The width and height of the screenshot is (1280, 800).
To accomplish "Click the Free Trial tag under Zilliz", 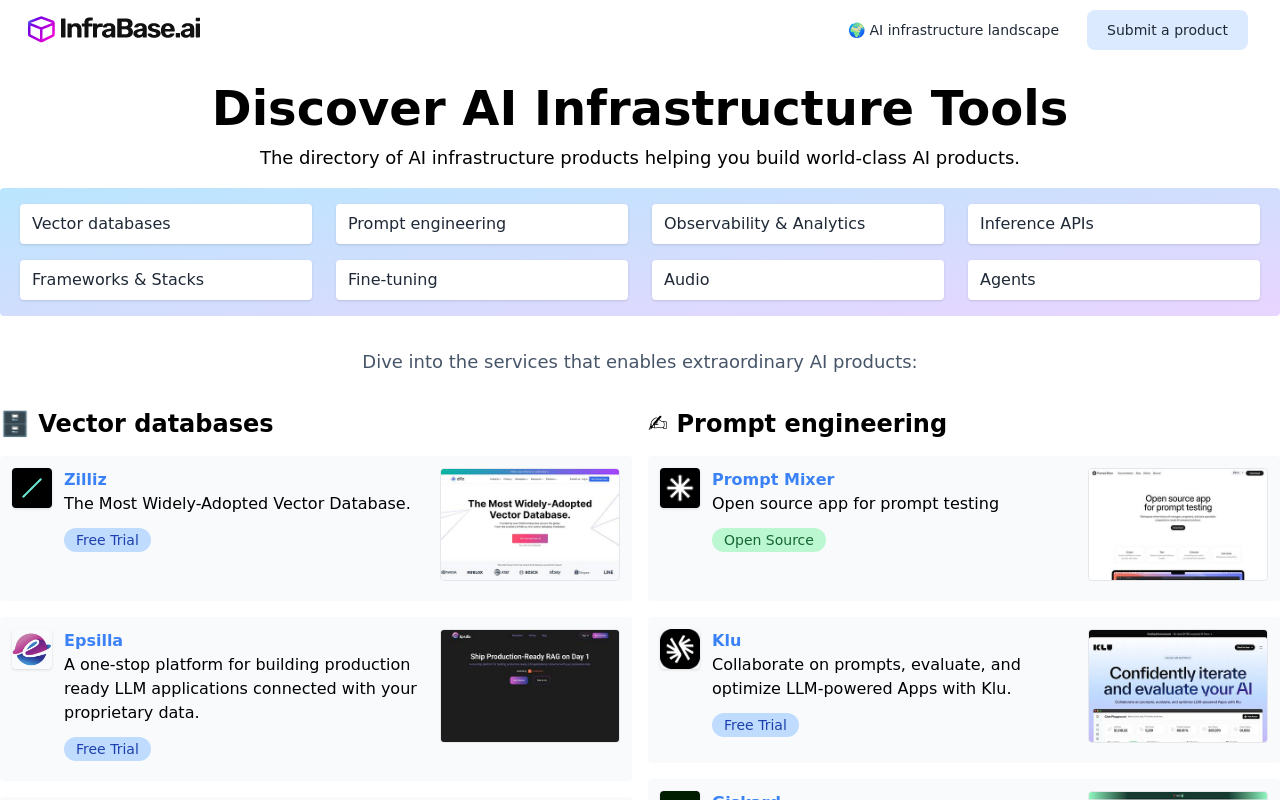I will pyautogui.click(x=107, y=540).
